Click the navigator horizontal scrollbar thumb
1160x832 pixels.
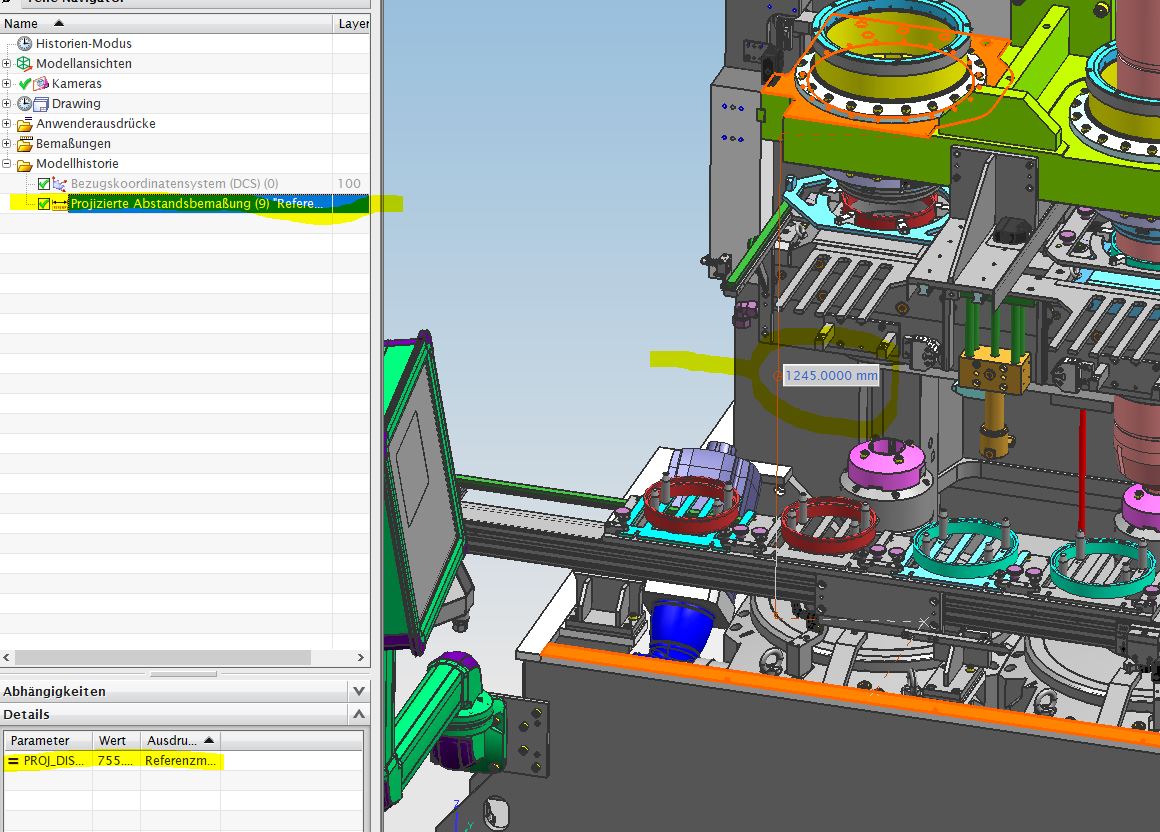tap(163, 657)
